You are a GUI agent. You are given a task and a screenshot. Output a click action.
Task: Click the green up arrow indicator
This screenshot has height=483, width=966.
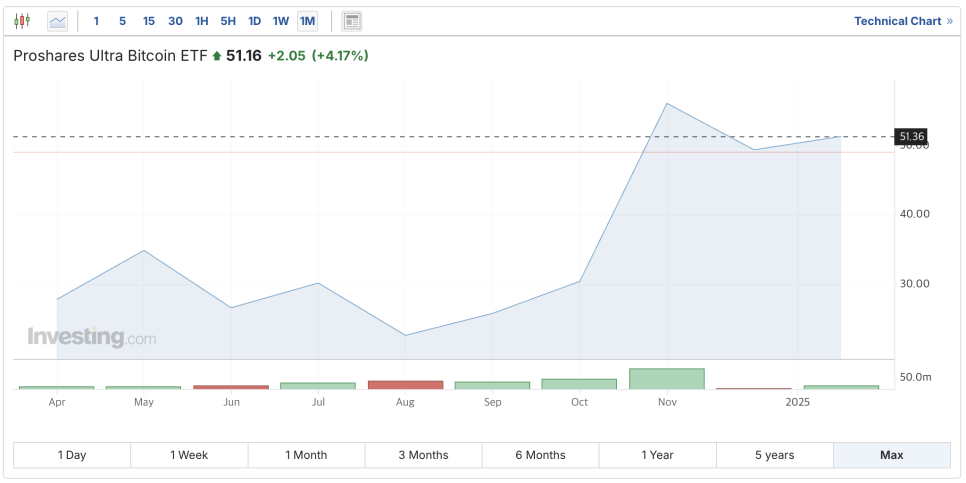(216, 56)
